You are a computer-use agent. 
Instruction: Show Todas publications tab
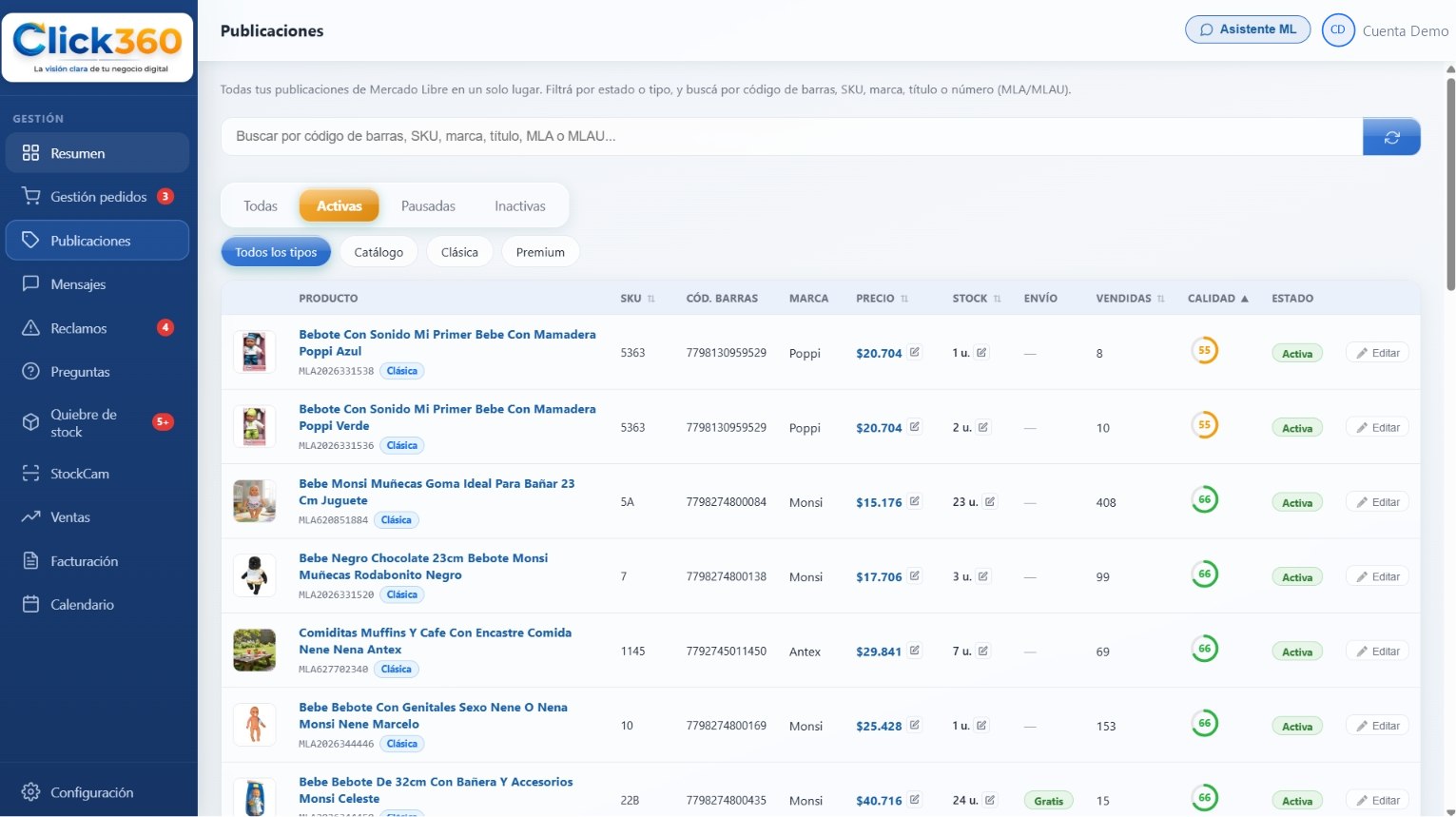[261, 206]
